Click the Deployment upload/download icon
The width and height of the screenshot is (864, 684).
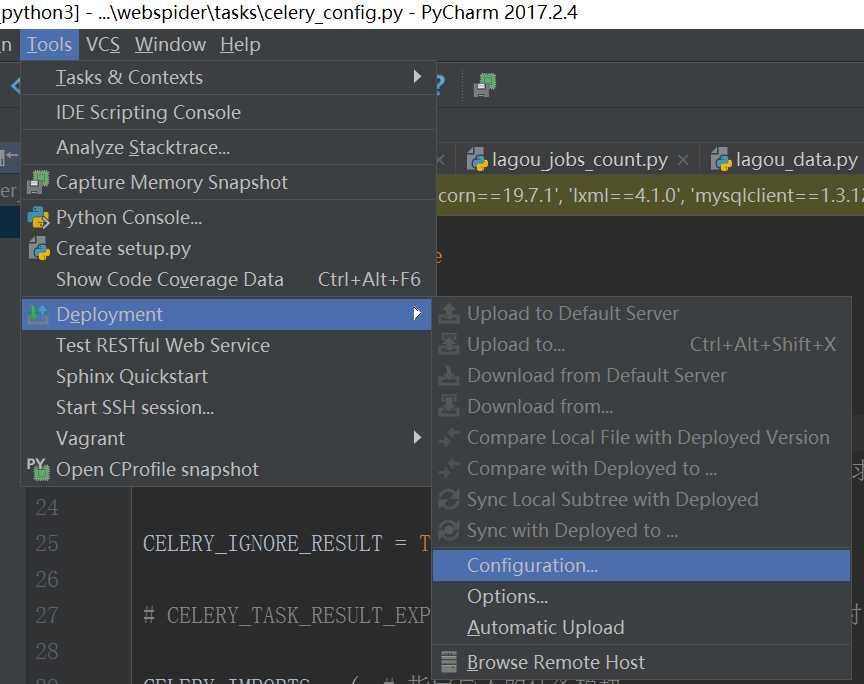pyautogui.click(x=37, y=314)
